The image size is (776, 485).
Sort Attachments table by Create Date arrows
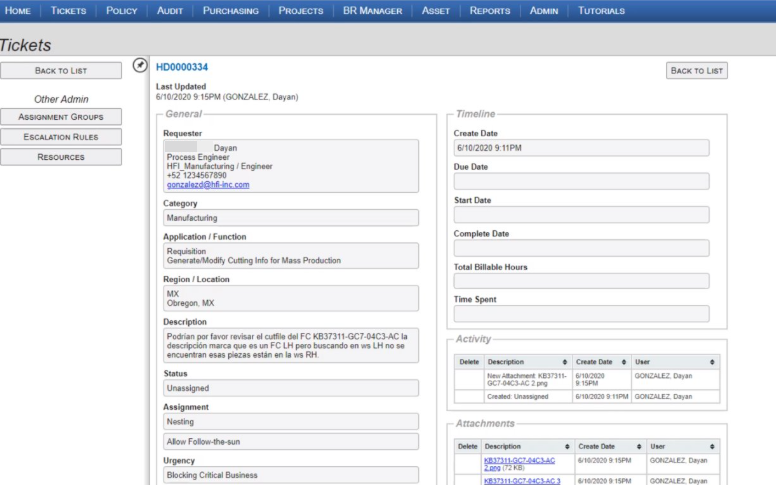[636, 446]
